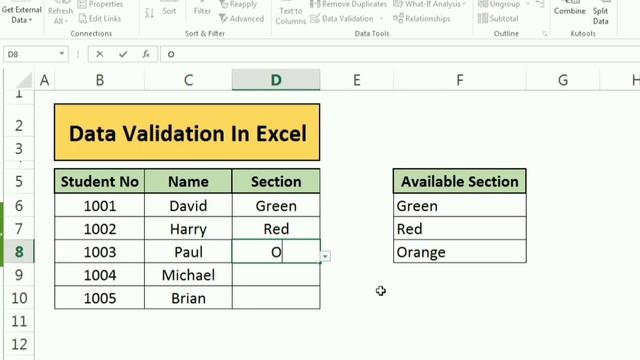Select empty Section cell for Brian
The image size is (640, 360).
[x=276, y=298]
